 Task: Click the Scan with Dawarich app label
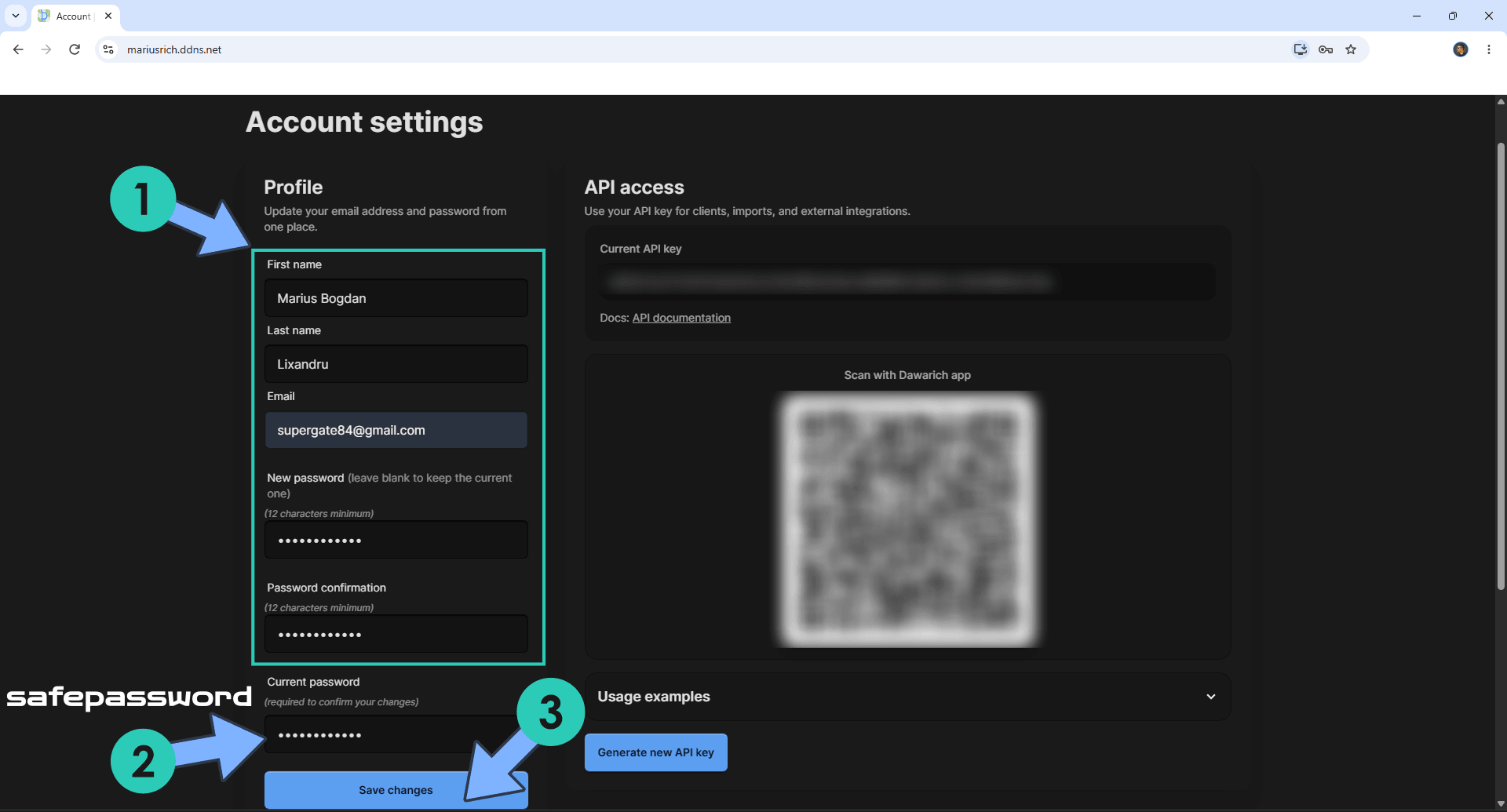click(x=907, y=375)
